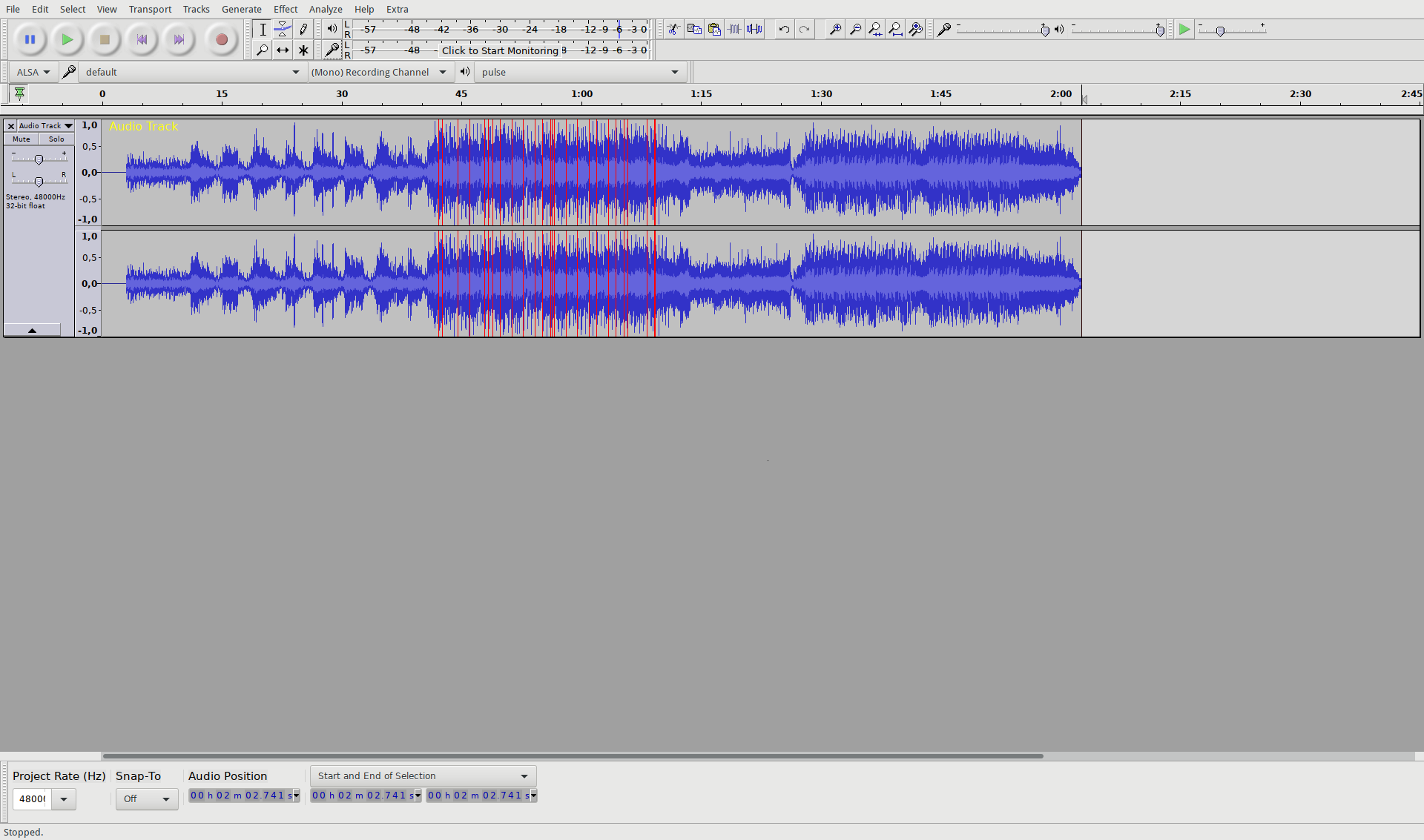Open the Snap-To Off dropdown

point(147,799)
